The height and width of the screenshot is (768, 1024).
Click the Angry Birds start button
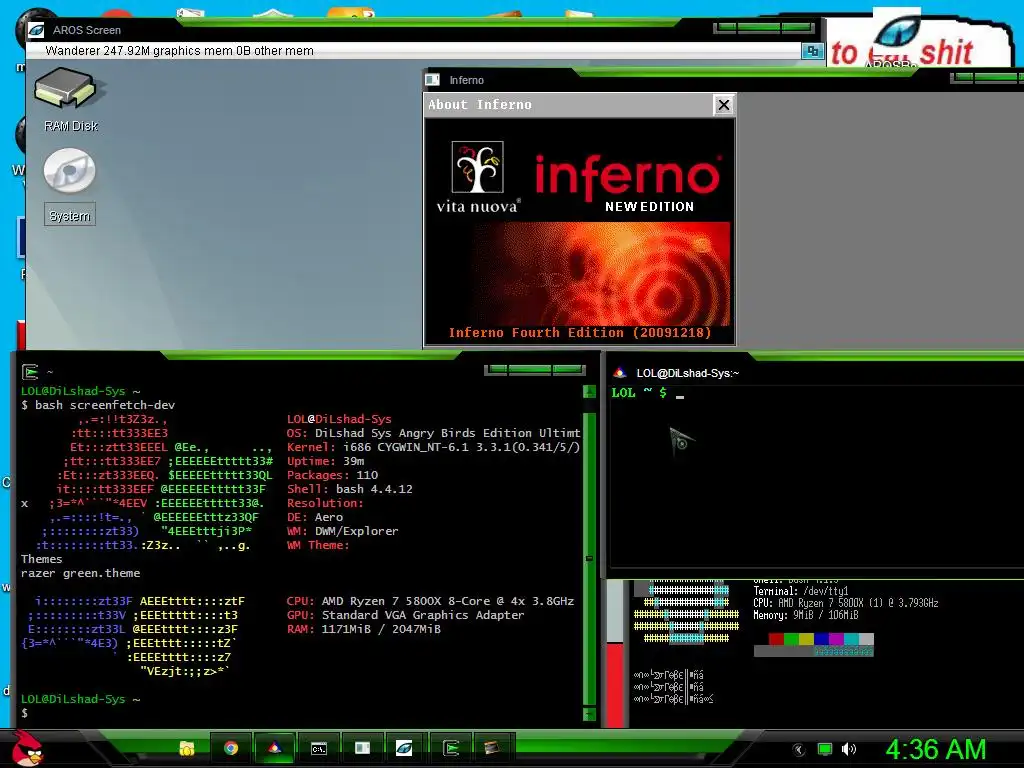27,748
